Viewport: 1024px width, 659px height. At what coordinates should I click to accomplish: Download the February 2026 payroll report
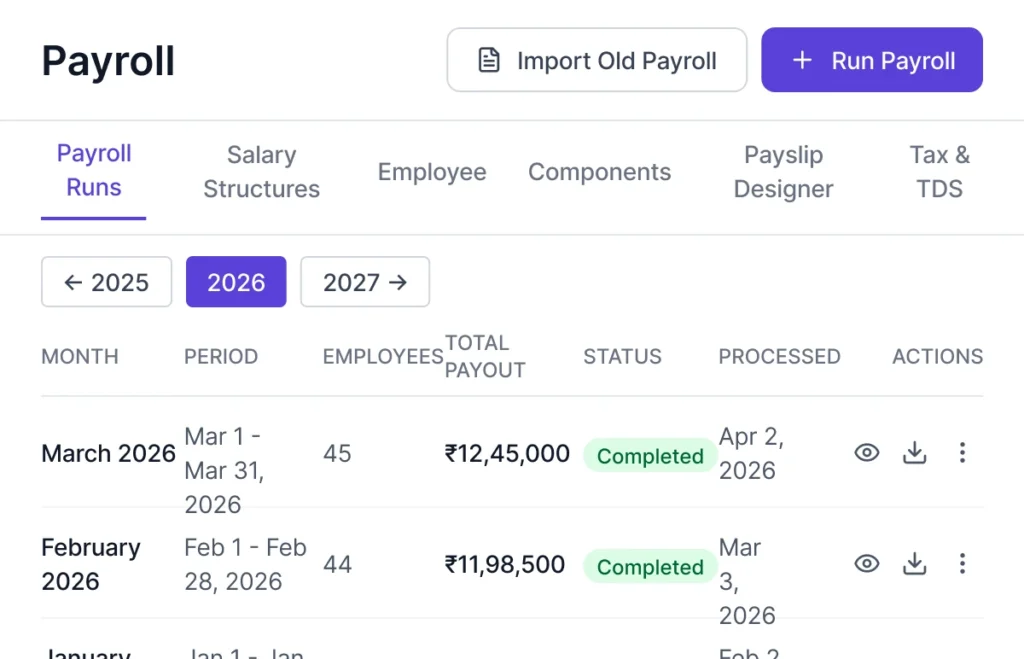914,564
